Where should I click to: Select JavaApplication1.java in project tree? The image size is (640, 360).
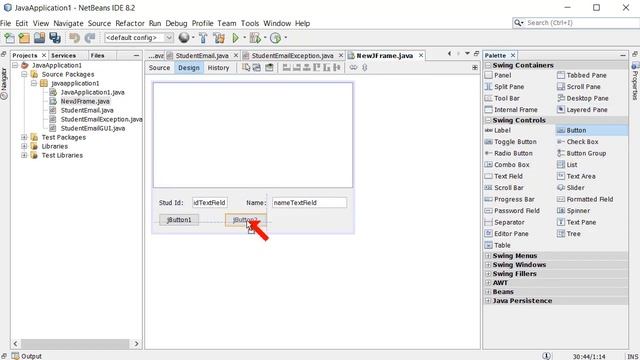click(x=93, y=92)
